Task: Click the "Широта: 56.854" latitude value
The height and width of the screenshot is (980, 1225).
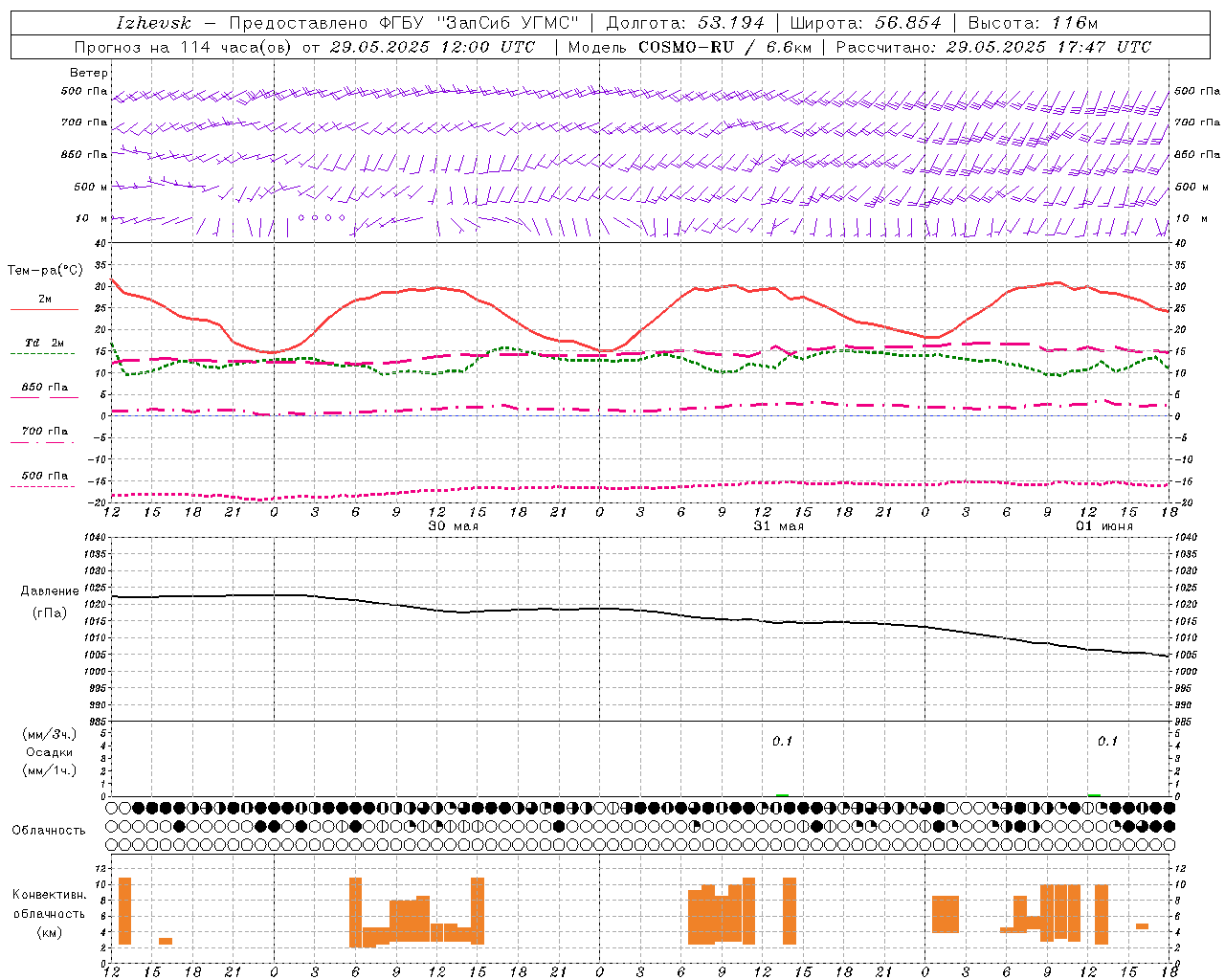Action: (x=865, y=23)
